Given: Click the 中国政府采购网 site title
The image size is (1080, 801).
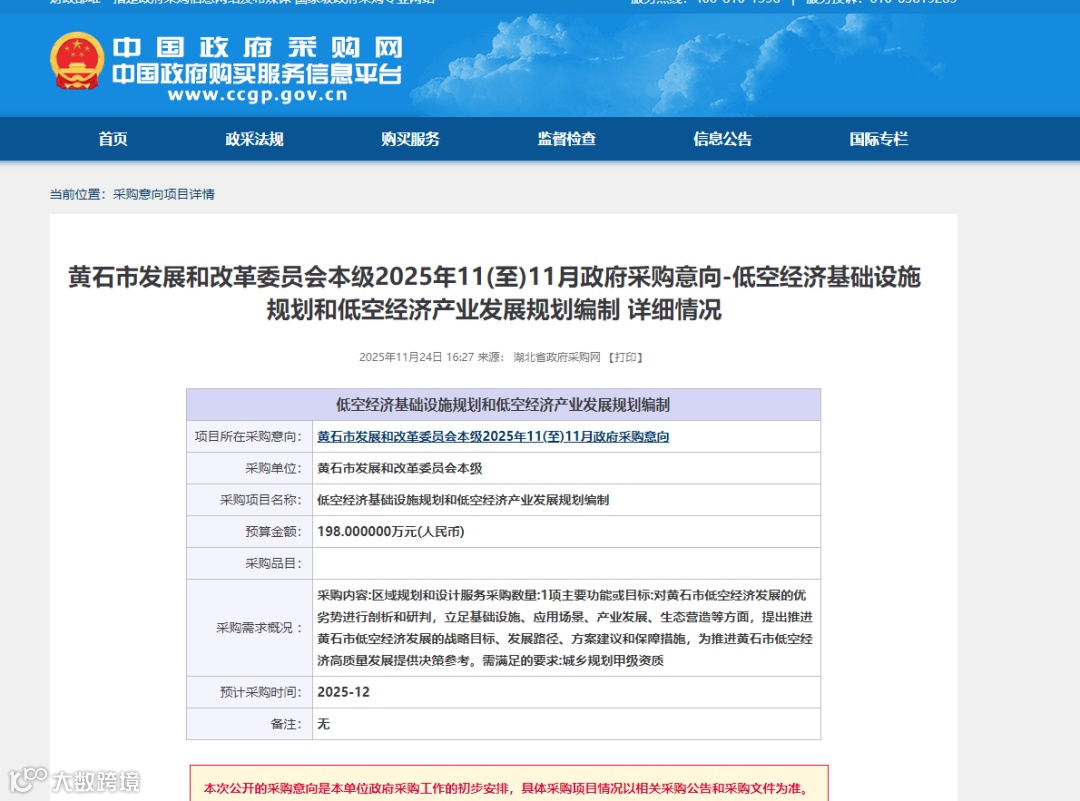Looking at the screenshot, I should [258, 48].
